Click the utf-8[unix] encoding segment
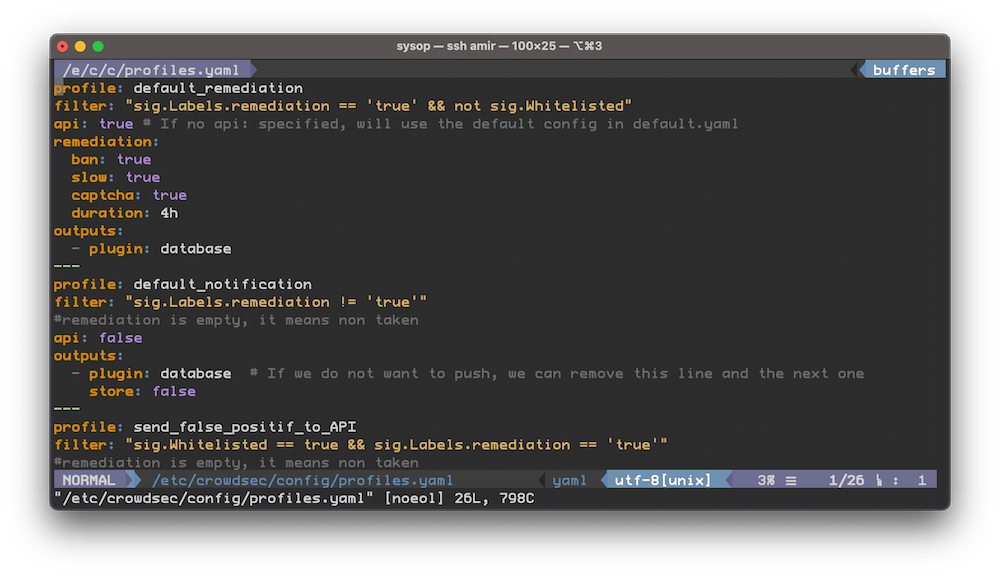The width and height of the screenshot is (1000, 576). (x=663, y=480)
